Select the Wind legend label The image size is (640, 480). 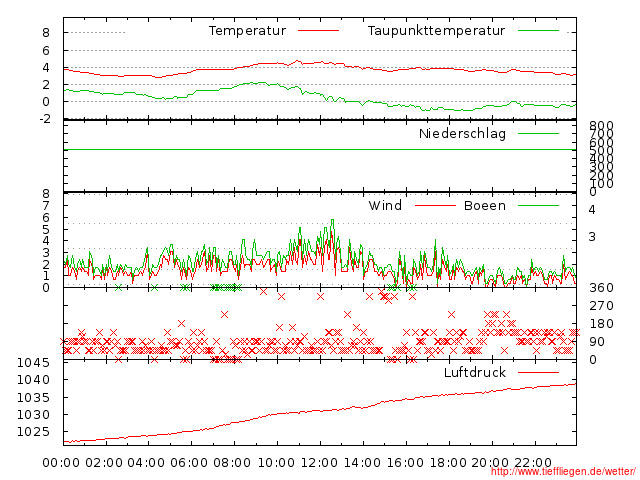tap(385, 205)
